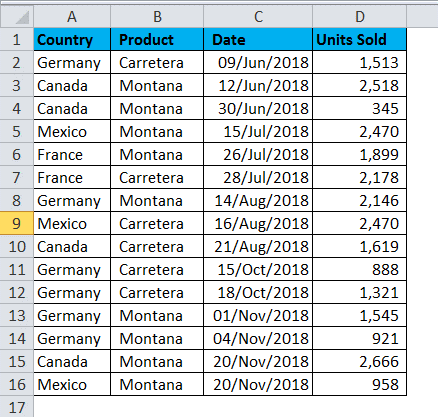Click Carretera cell in row 10

157,247
